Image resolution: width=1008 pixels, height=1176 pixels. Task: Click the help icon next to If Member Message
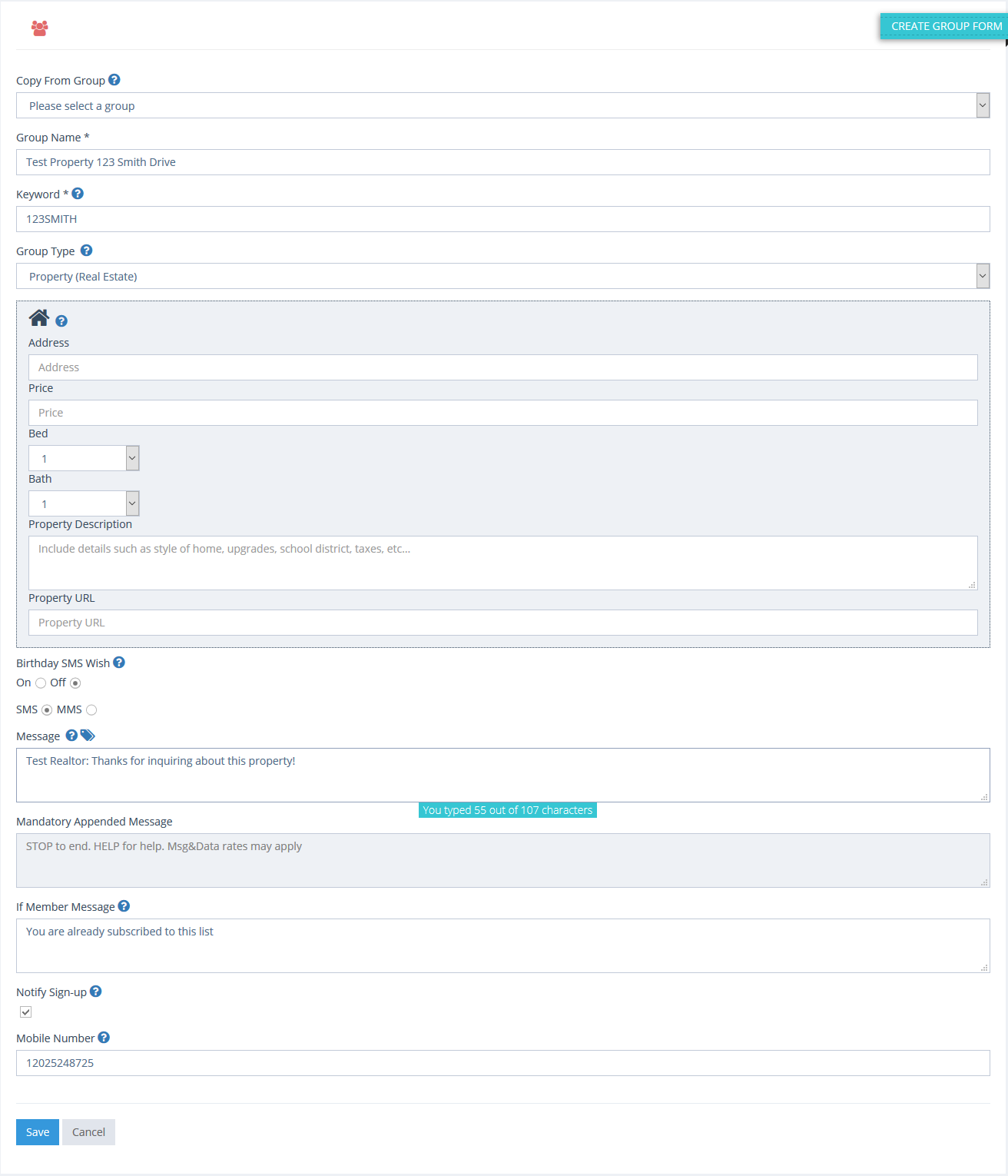(x=124, y=905)
